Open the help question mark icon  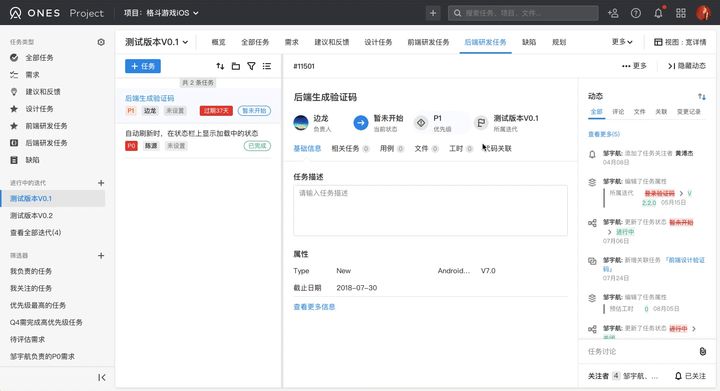636,13
